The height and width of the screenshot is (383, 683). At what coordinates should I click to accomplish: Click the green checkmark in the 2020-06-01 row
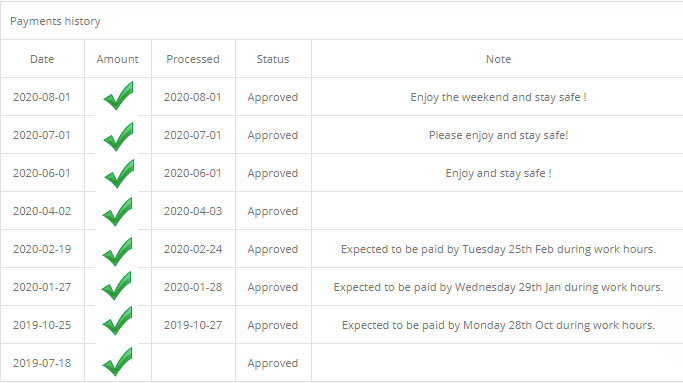pos(119,173)
